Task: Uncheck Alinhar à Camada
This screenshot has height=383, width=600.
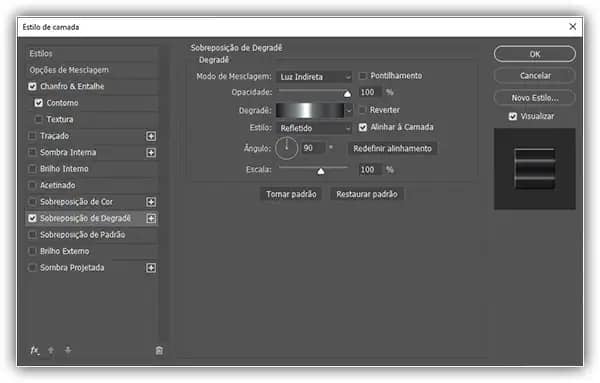Action: tap(362, 127)
